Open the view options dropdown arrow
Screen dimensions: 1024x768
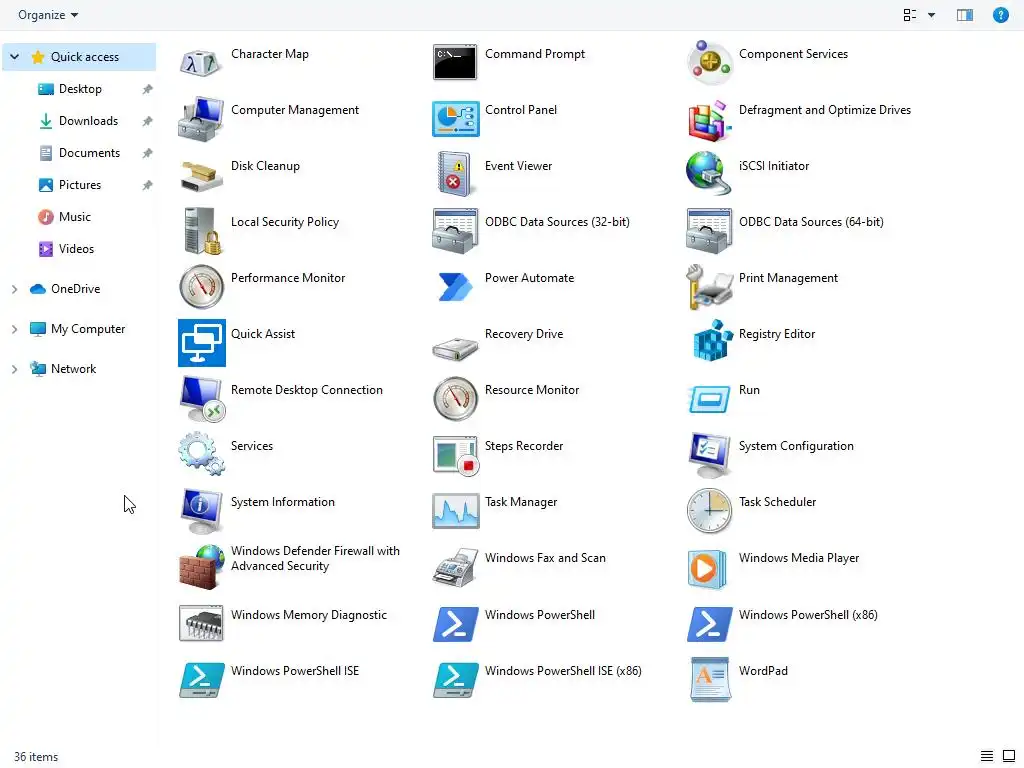931,15
